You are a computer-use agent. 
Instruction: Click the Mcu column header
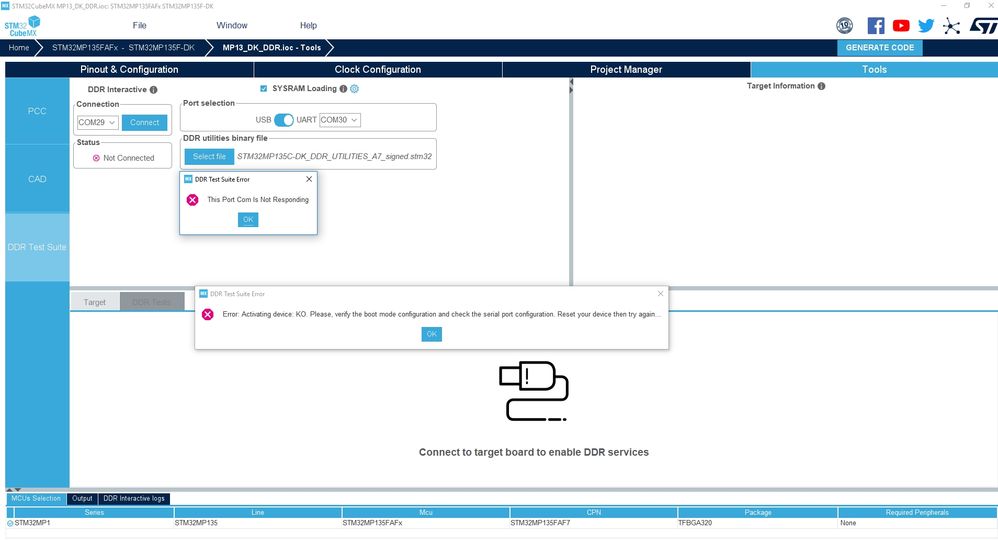(x=426, y=513)
